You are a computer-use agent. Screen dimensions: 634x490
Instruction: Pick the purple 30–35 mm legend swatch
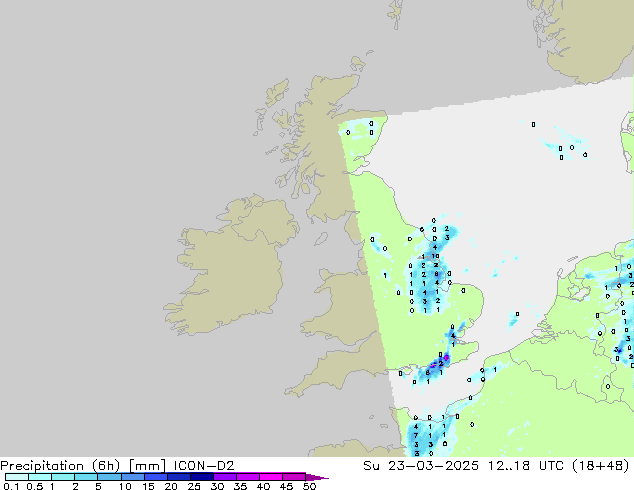point(225,477)
